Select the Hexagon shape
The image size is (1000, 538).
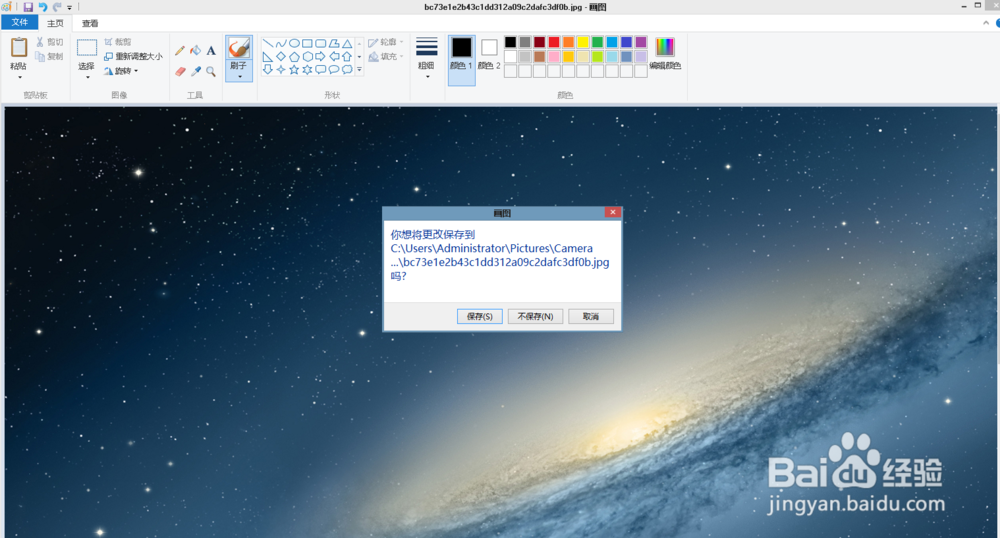(x=307, y=57)
